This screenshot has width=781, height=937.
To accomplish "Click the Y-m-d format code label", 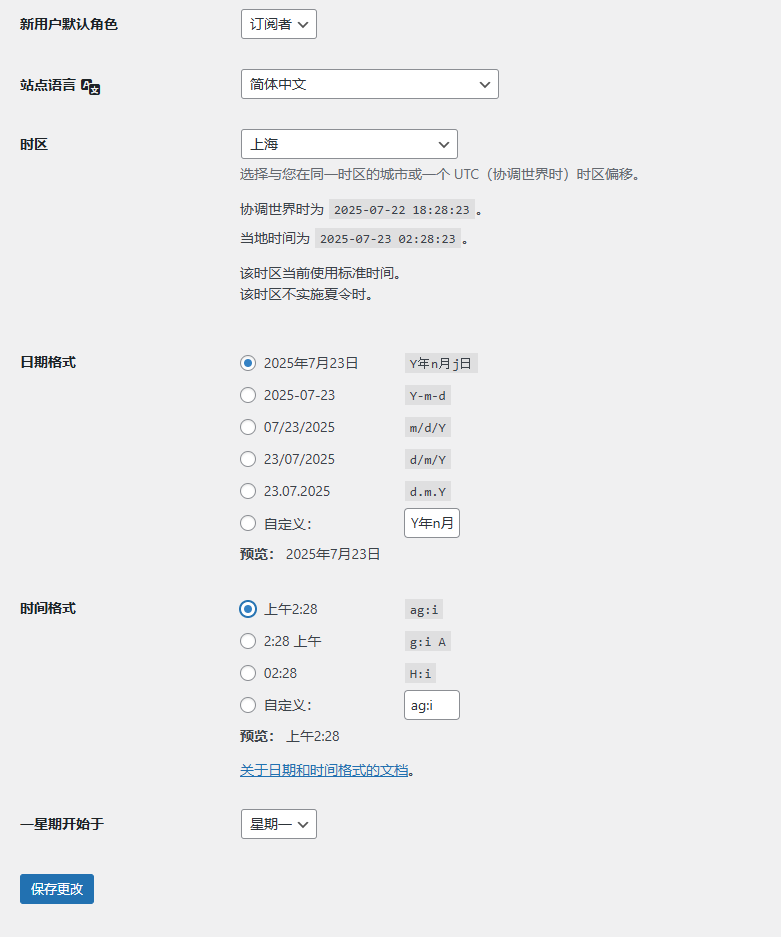I will click(427, 395).
